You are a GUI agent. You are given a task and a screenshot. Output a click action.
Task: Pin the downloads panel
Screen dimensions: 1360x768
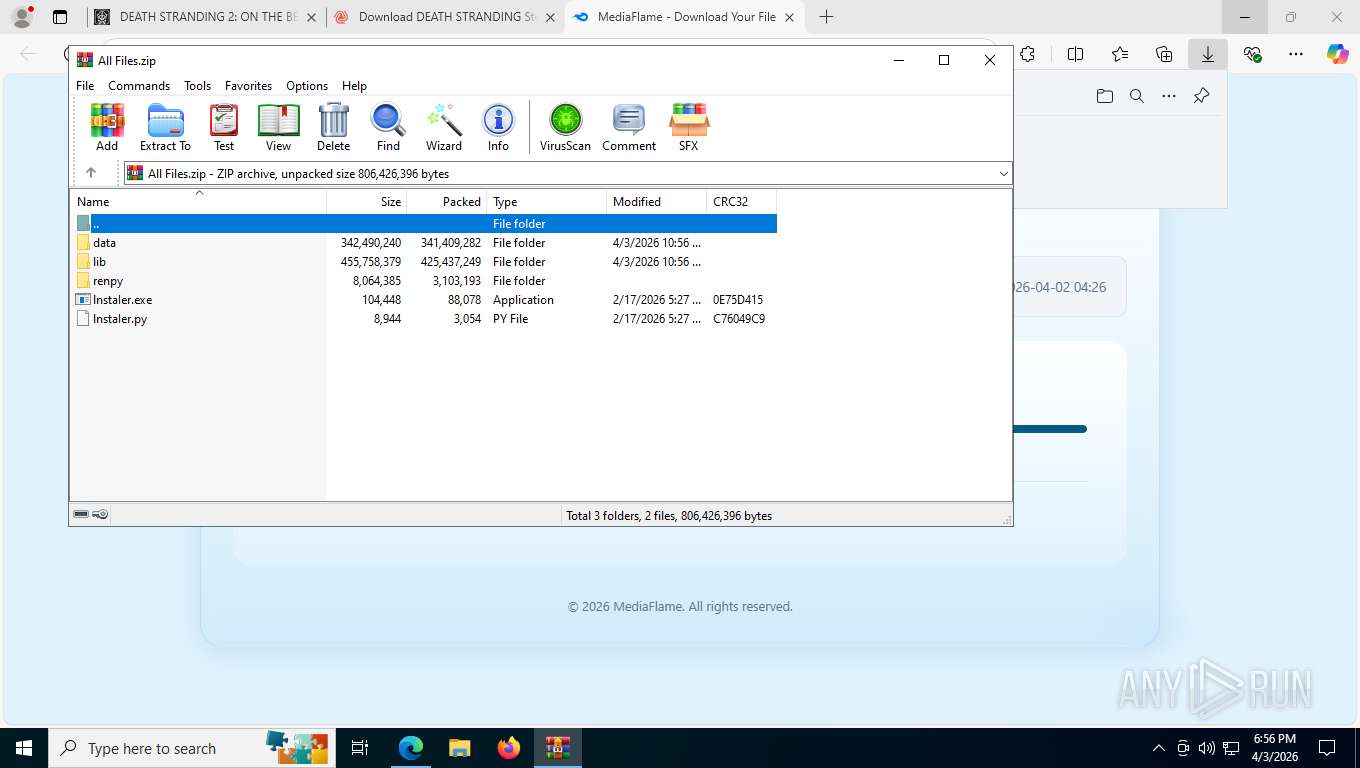tap(1202, 96)
